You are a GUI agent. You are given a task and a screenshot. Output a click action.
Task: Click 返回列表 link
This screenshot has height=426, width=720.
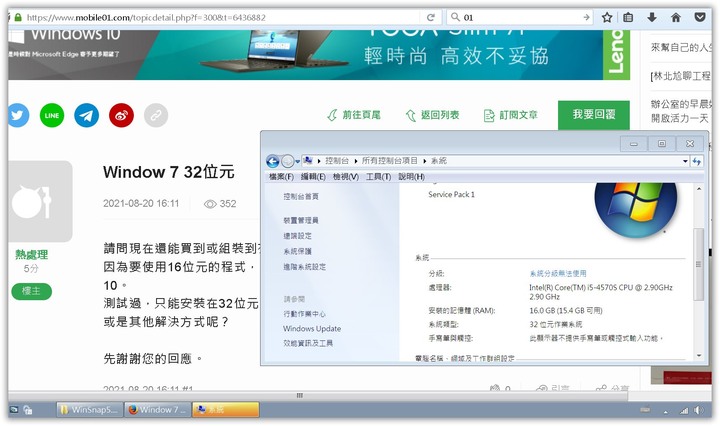pos(433,115)
